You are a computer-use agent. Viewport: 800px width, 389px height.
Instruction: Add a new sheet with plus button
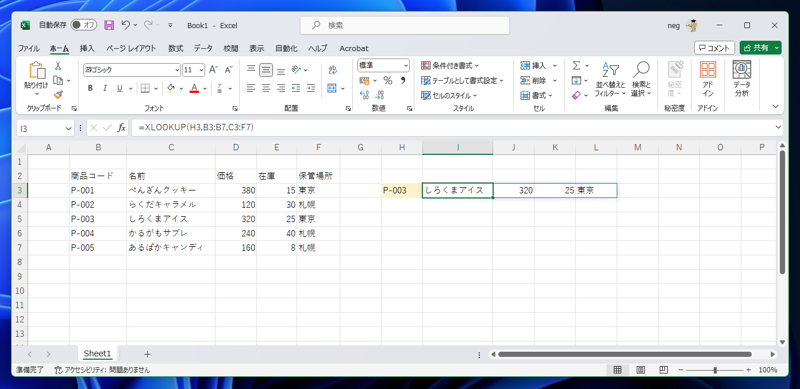click(x=147, y=354)
